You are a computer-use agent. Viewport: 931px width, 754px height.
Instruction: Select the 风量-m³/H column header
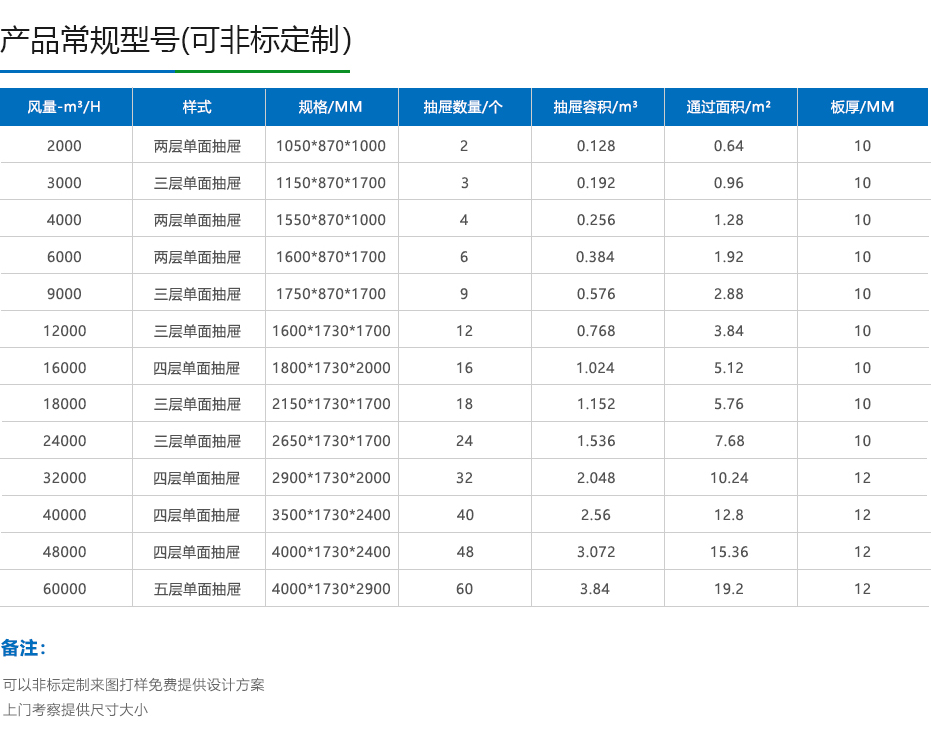click(65, 107)
